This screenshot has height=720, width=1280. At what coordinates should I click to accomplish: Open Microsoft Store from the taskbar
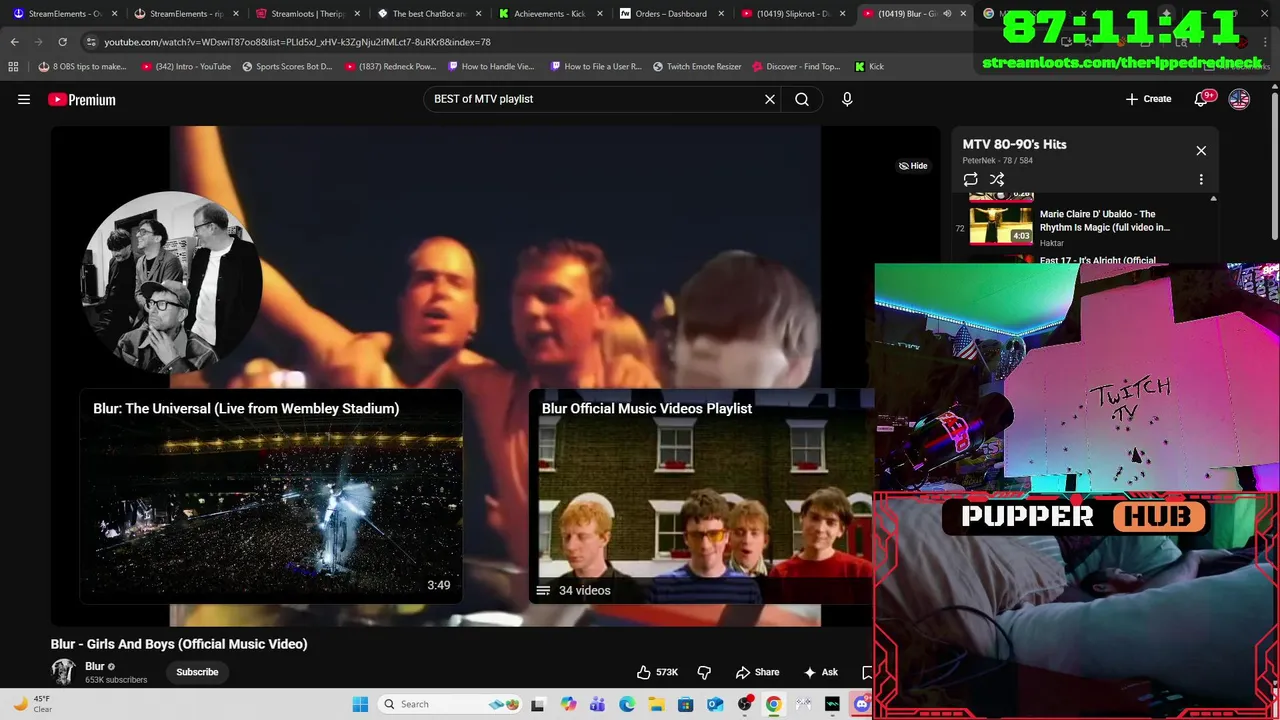click(685, 704)
